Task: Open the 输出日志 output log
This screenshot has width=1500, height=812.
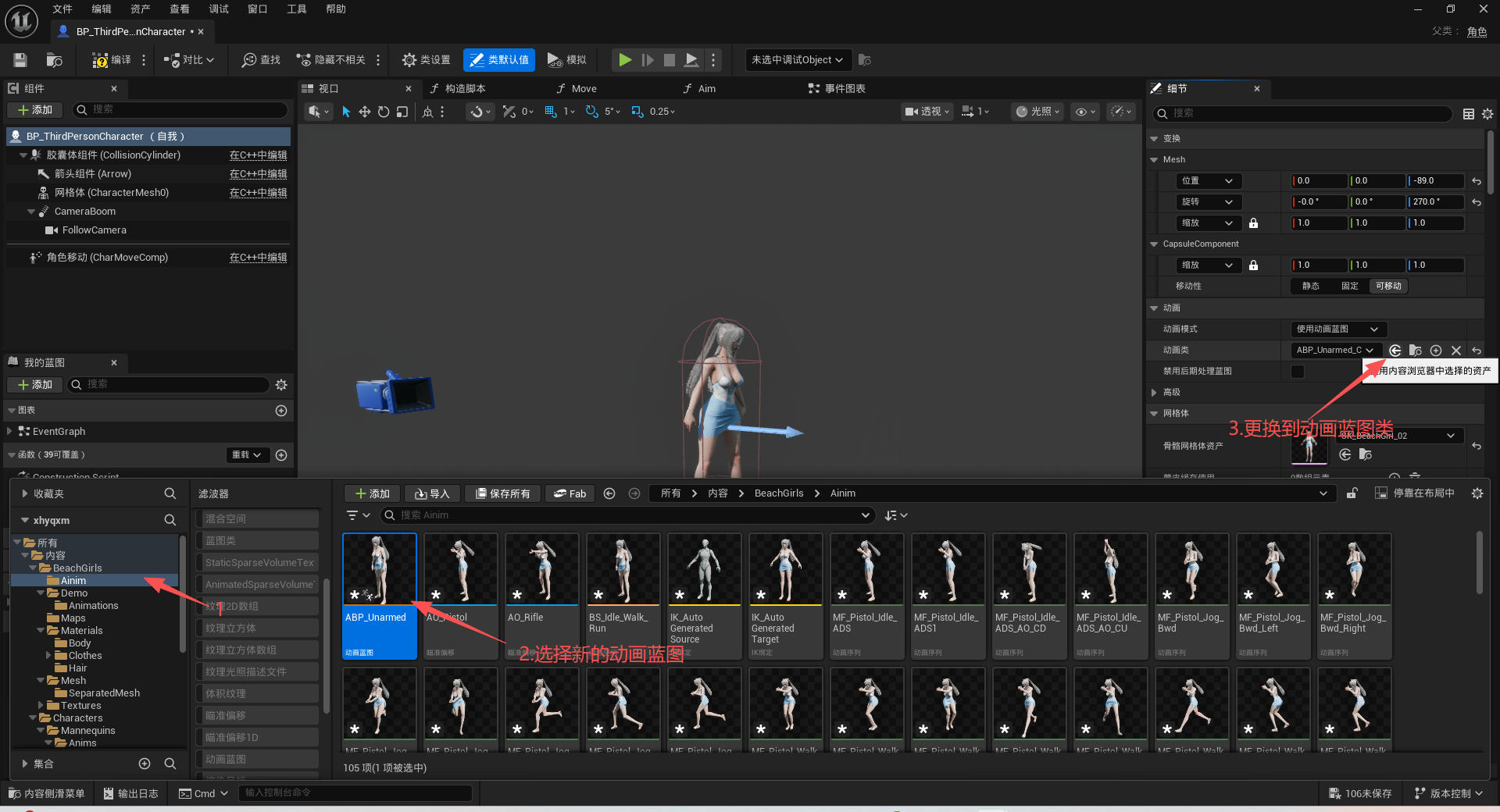Action: click(131, 793)
